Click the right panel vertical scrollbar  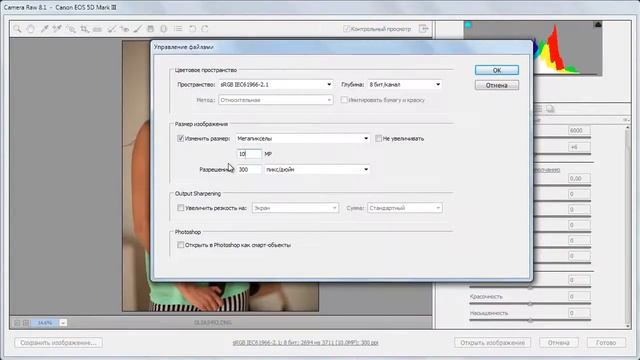[628, 227]
